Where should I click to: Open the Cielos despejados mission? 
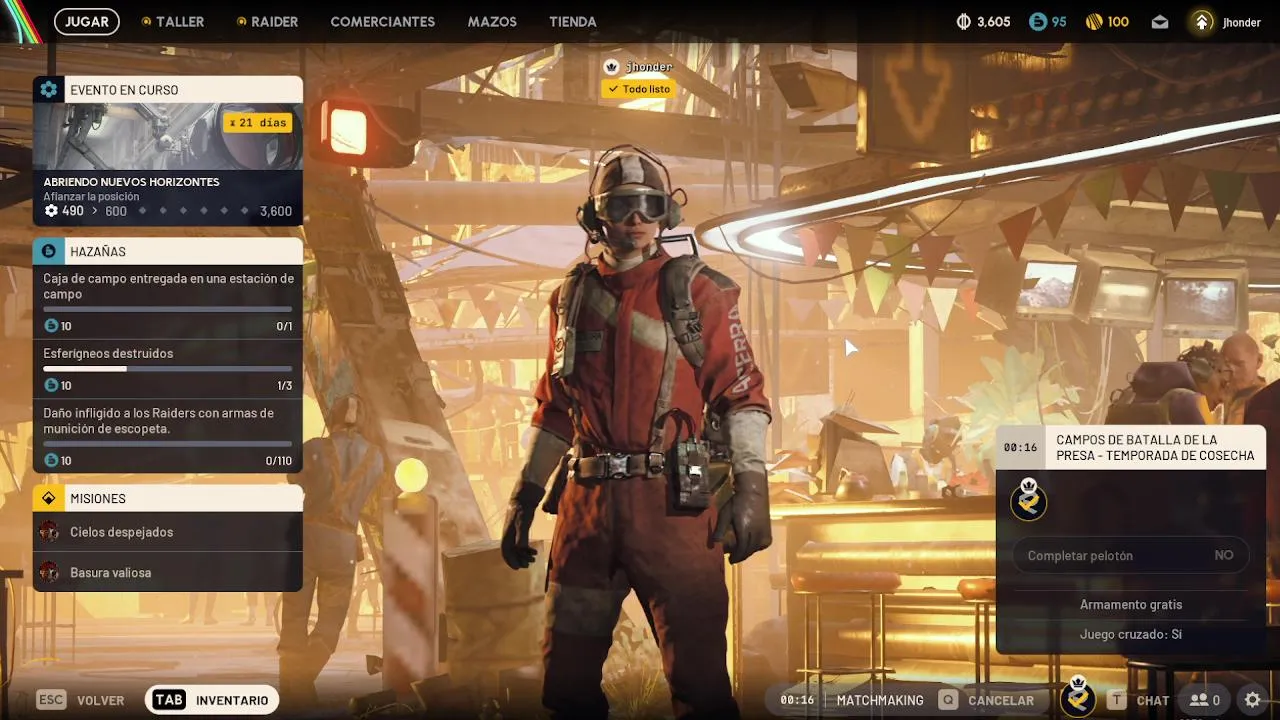tap(168, 532)
